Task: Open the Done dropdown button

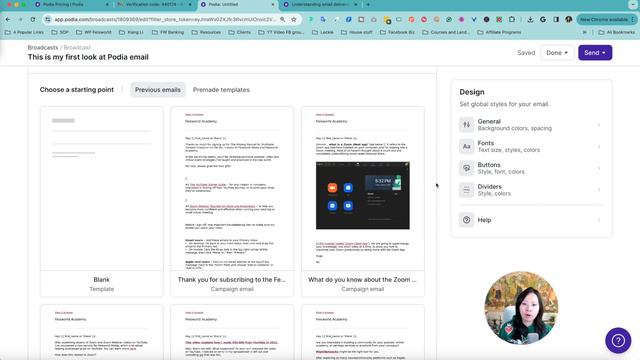Action: (x=557, y=53)
